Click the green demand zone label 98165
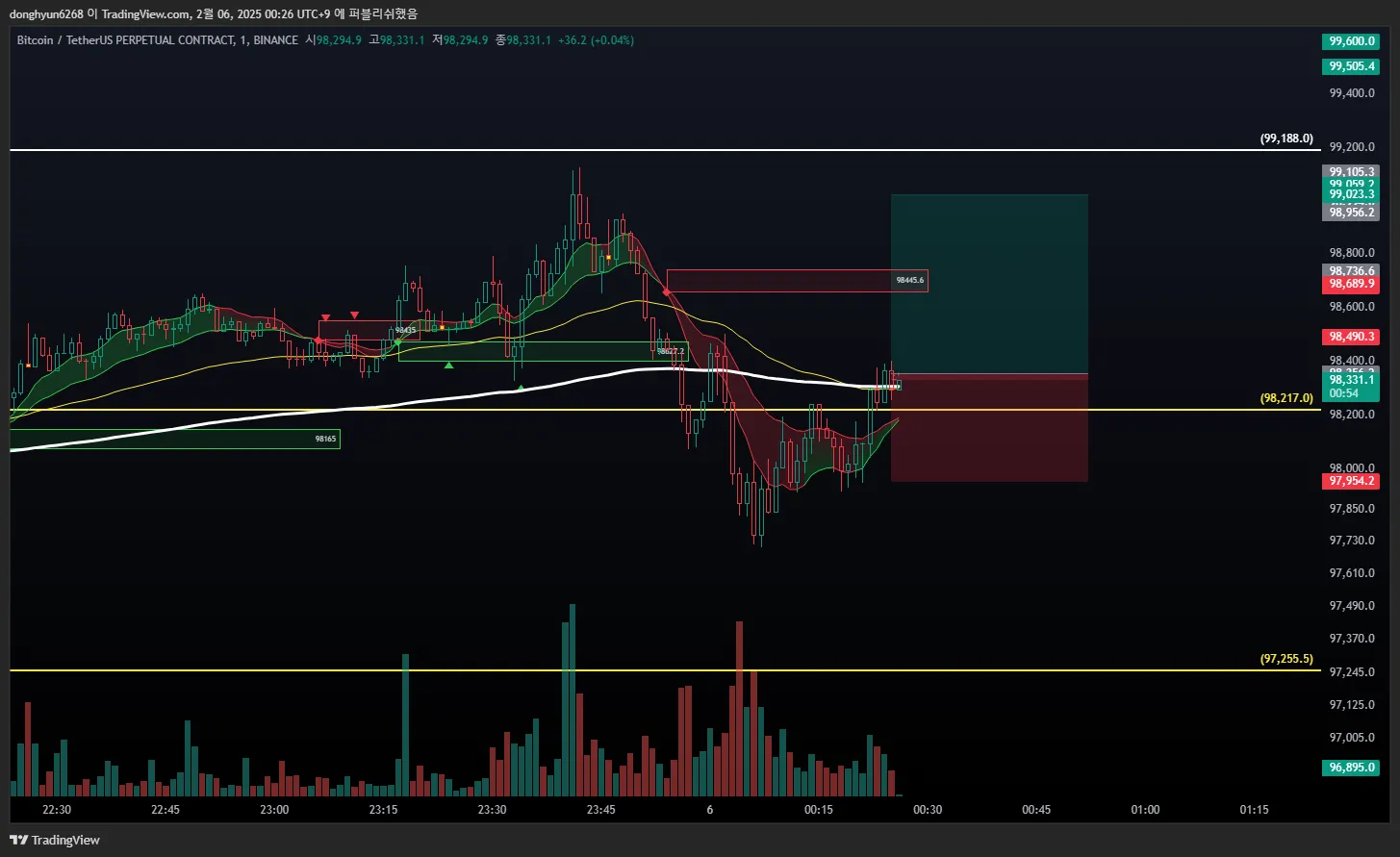The image size is (1400, 857). point(325,439)
